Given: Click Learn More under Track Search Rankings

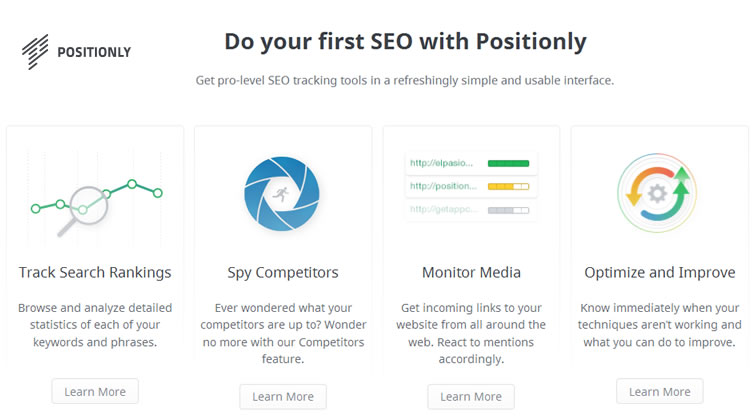Looking at the screenshot, I should point(95,392).
